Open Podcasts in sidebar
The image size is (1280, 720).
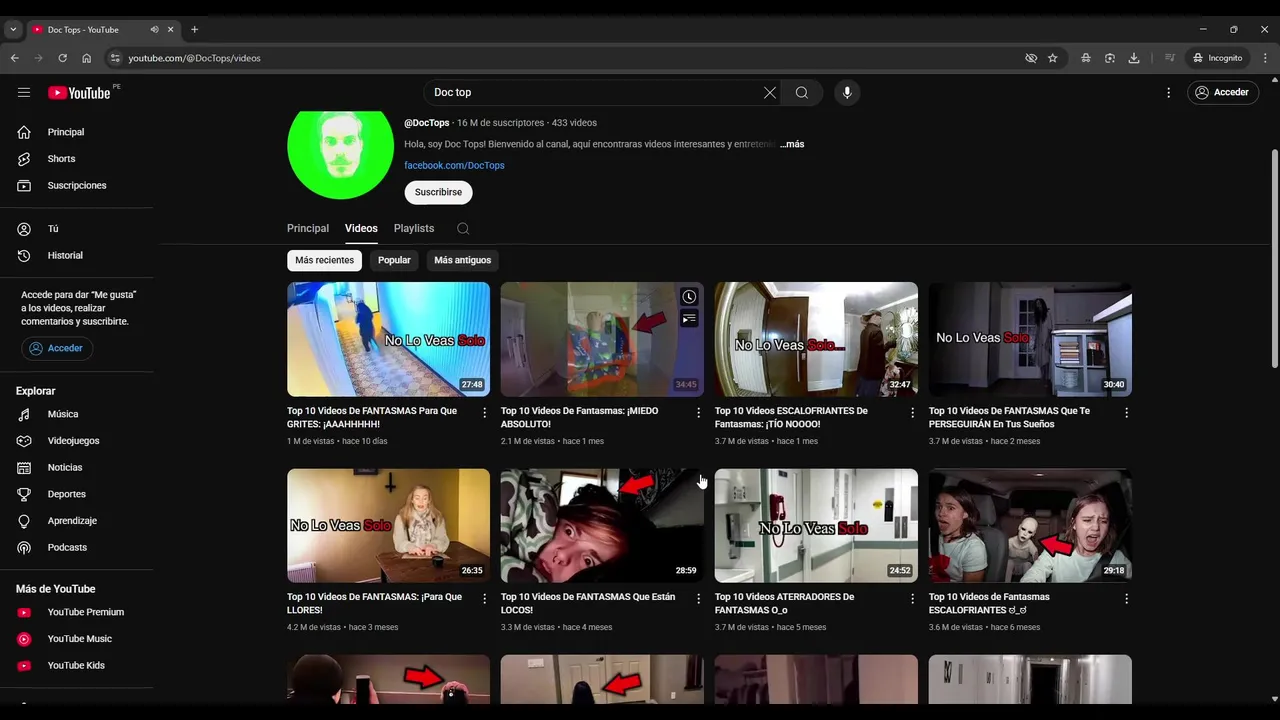pos(77,547)
